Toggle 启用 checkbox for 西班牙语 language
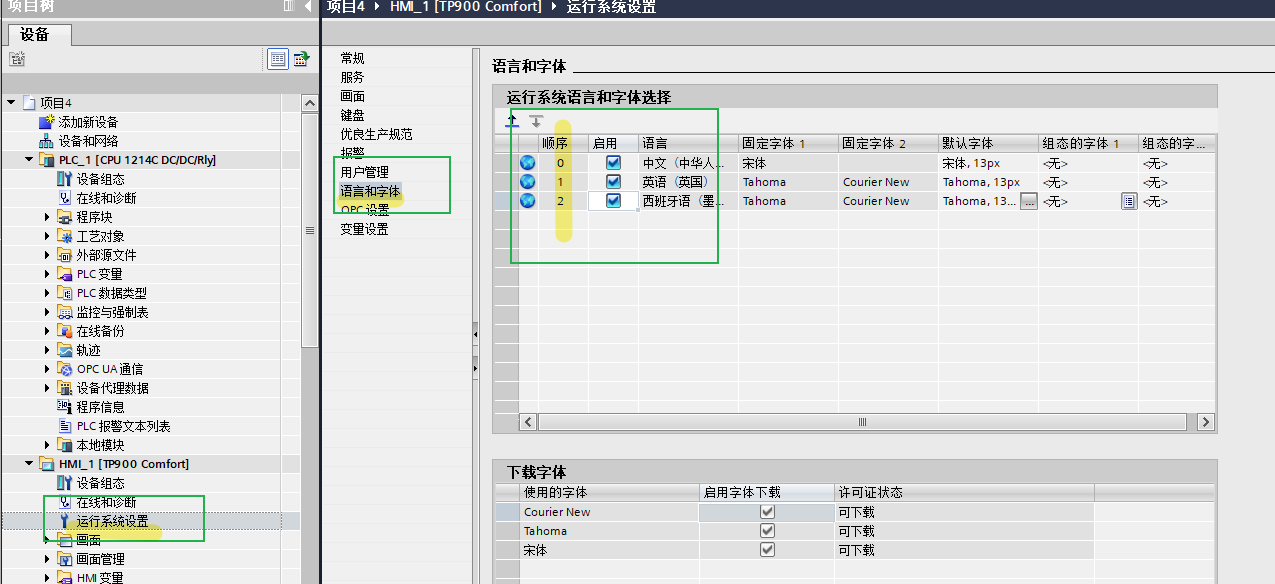The height and width of the screenshot is (584, 1275). (614, 200)
